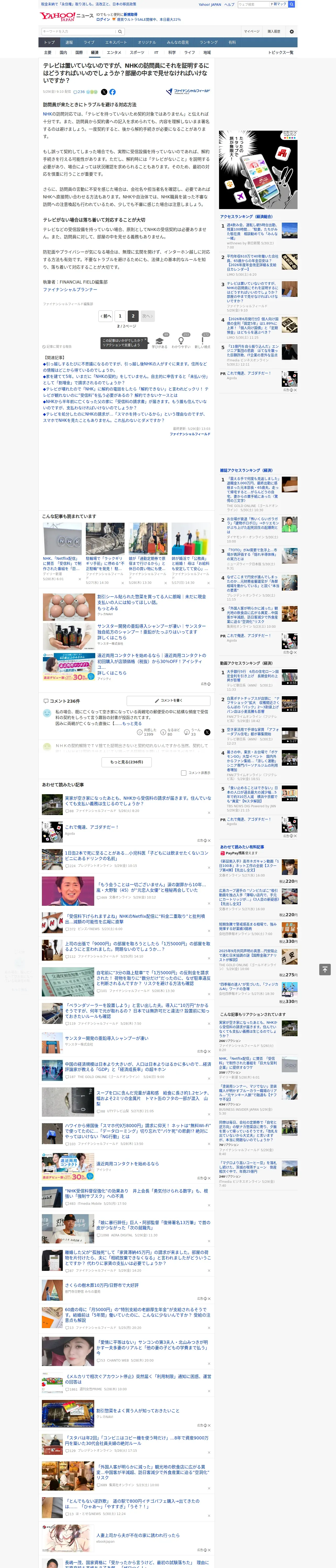Open the Yahoo! JAPAN top bar link
The width and height of the screenshot is (336, 1568).
pos(210,4)
